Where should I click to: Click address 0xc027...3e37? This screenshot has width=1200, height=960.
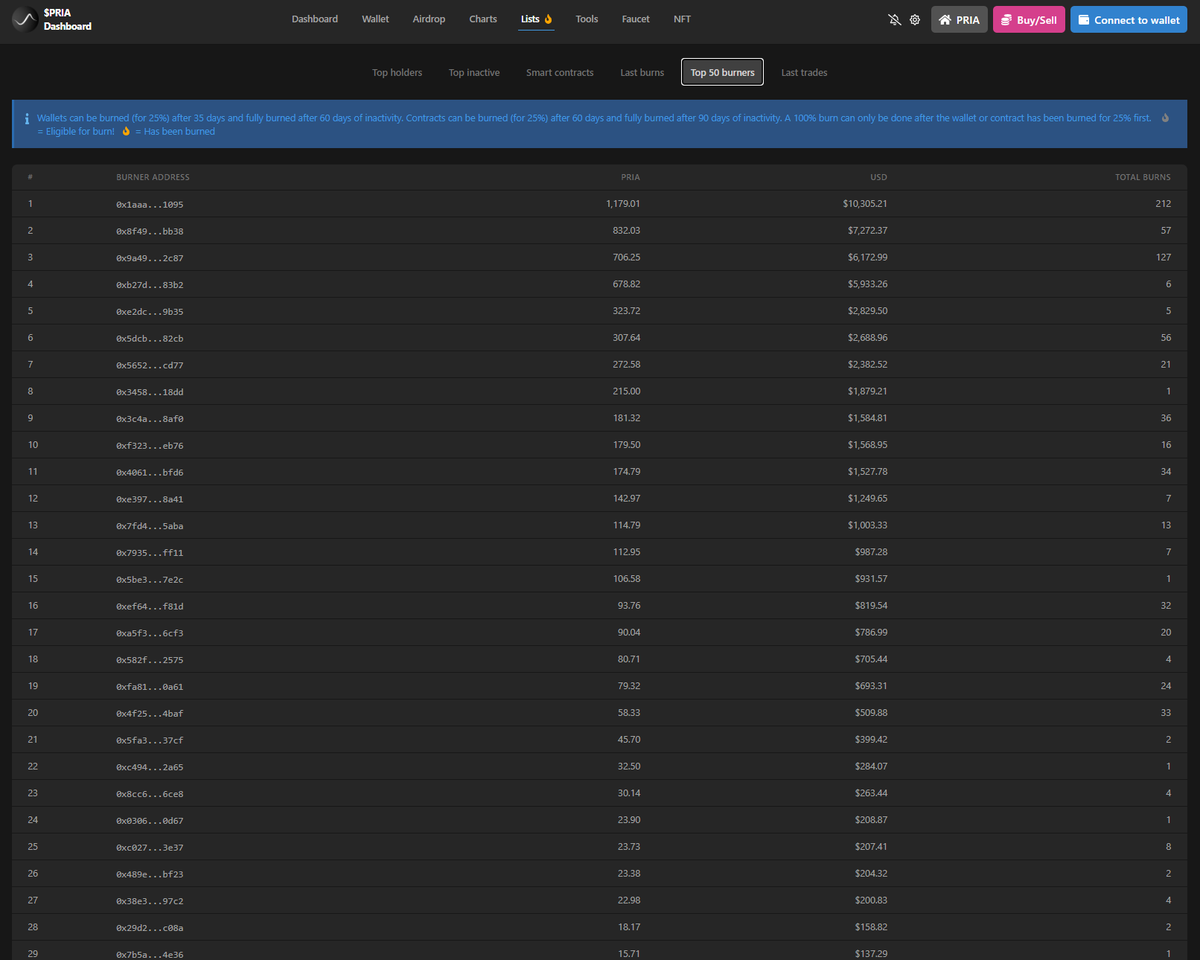150,846
